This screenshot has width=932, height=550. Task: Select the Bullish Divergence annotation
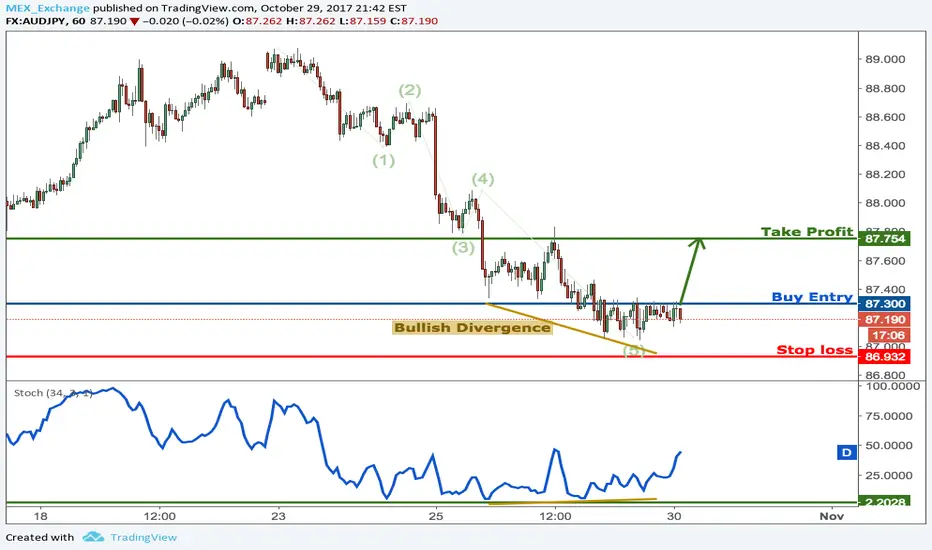[x=472, y=328]
